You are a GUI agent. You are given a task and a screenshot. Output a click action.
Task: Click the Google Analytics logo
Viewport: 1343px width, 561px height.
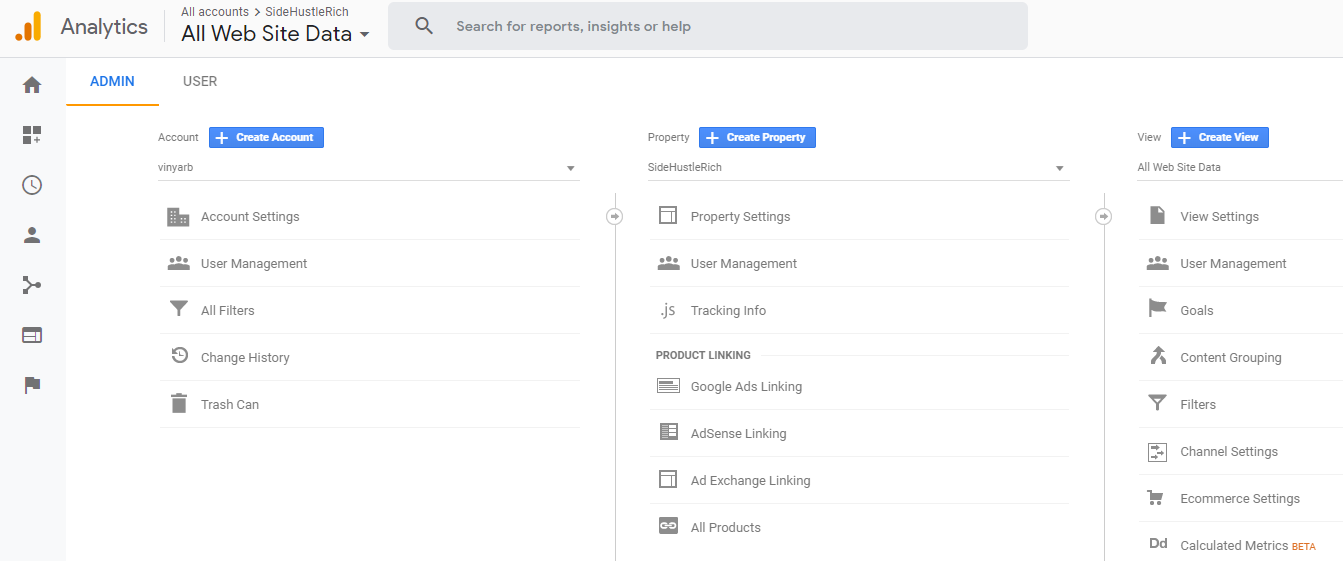pos(29,27)
